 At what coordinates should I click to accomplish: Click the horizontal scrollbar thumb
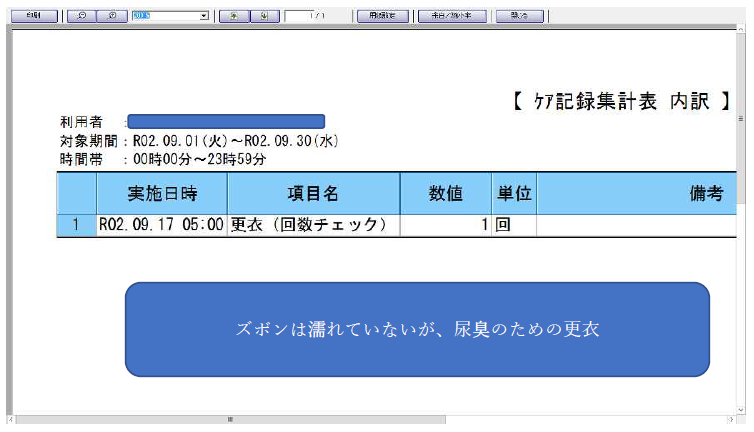coord(230,419)
